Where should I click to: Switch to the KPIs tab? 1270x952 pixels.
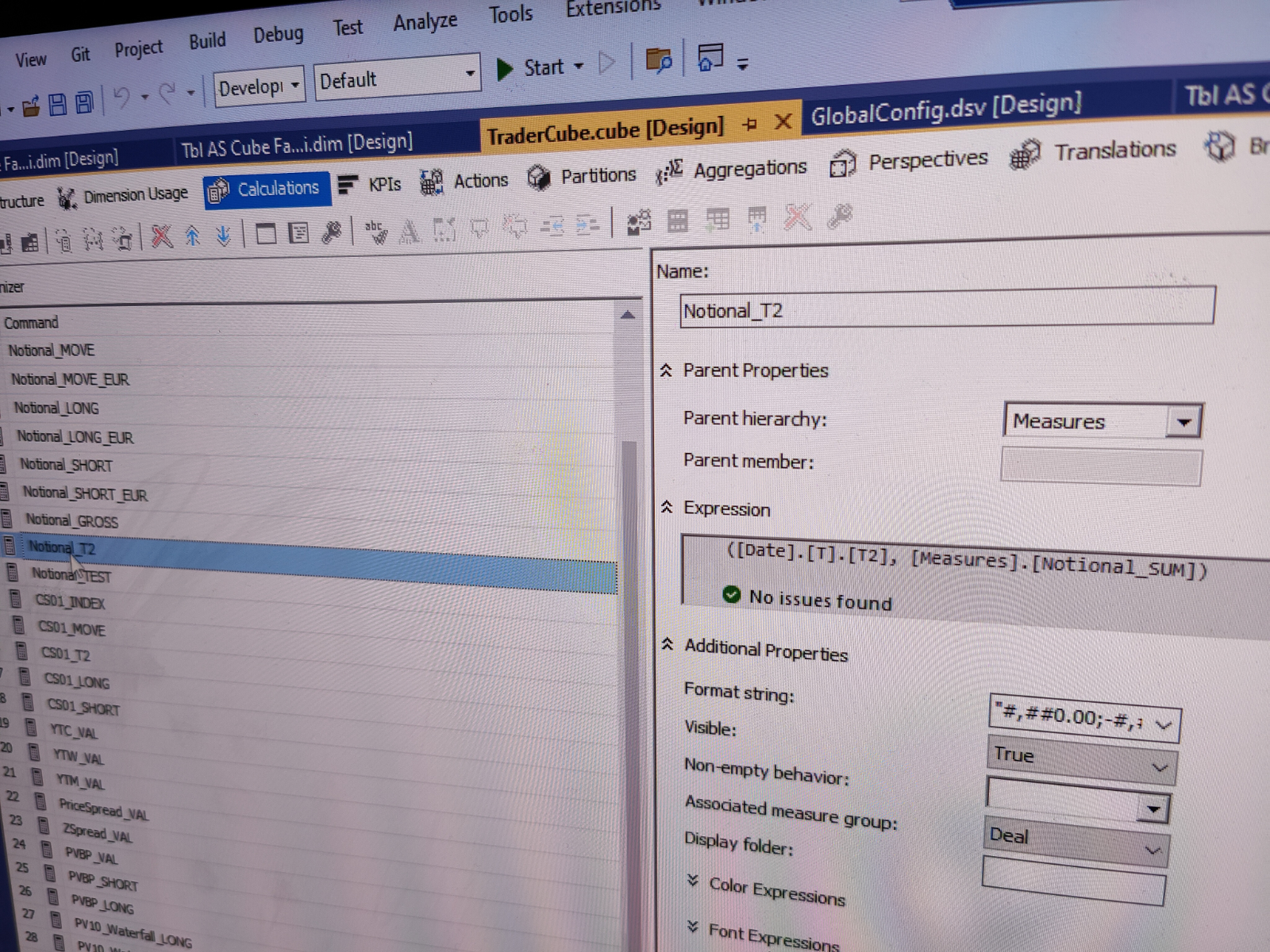pyautogui.click(x=370, y=184)
